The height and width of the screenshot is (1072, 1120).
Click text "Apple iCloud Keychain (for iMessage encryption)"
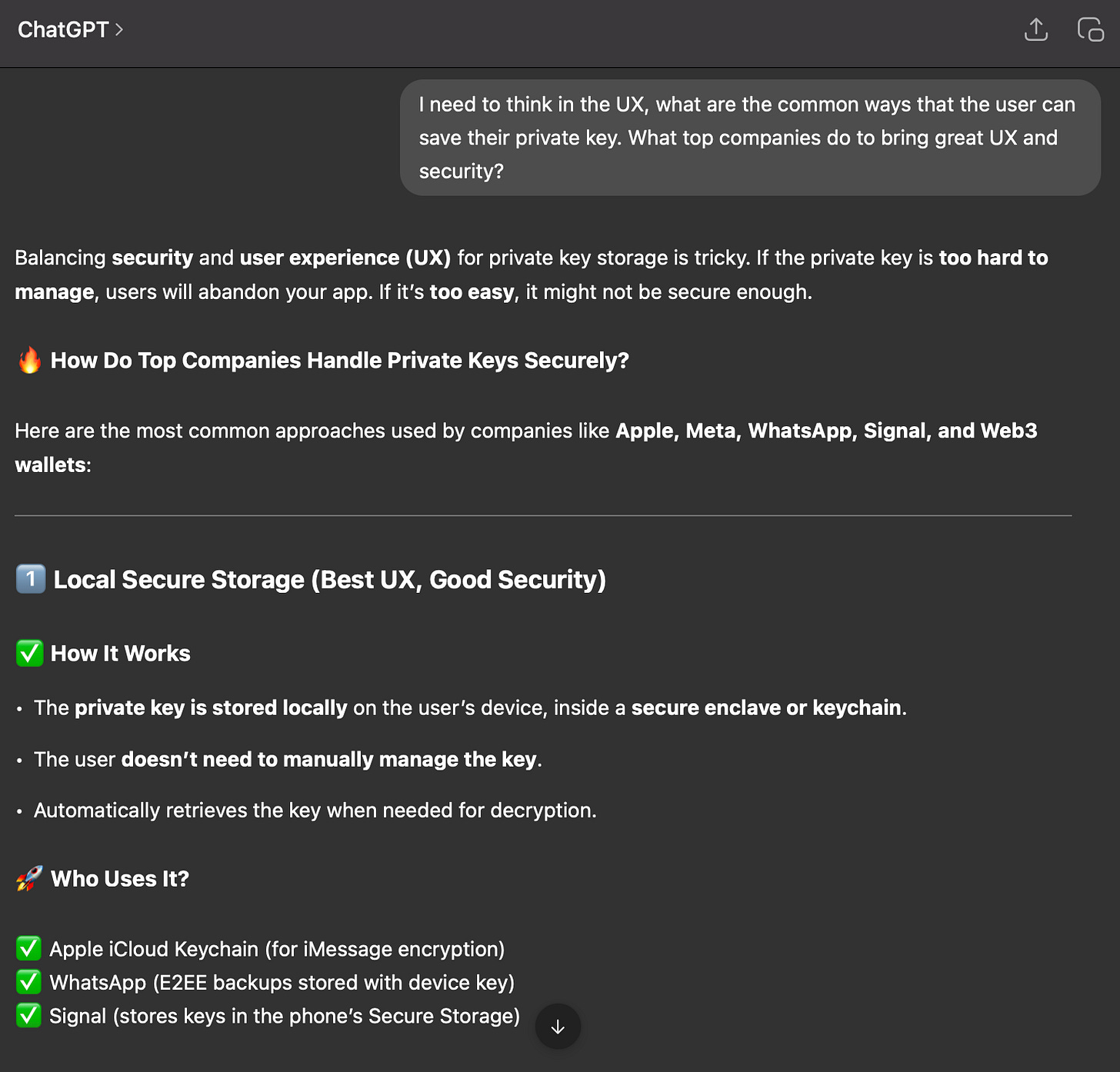pyautogui.click(x=277, y=949)
